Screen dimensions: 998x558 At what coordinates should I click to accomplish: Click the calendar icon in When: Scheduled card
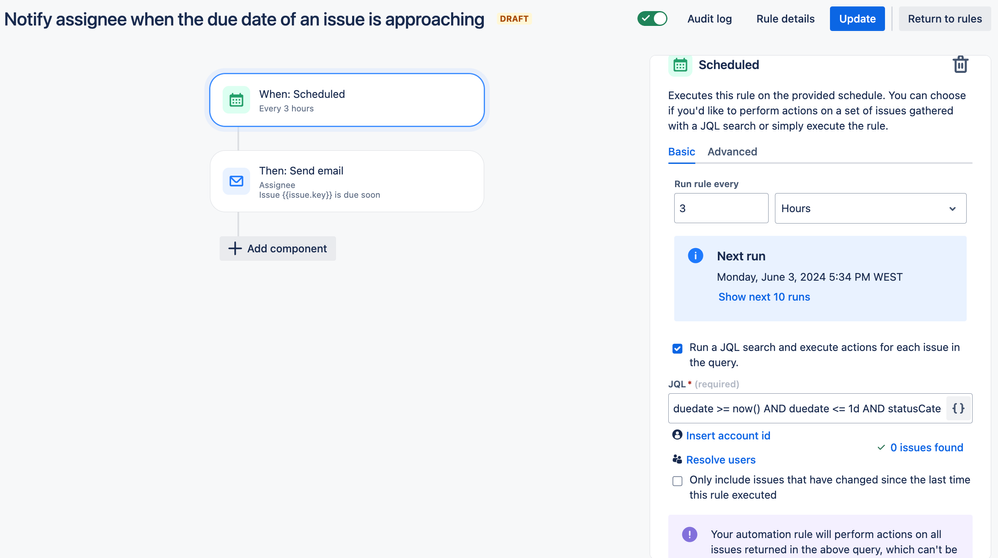pyautogui.click(x=236, y=100)
